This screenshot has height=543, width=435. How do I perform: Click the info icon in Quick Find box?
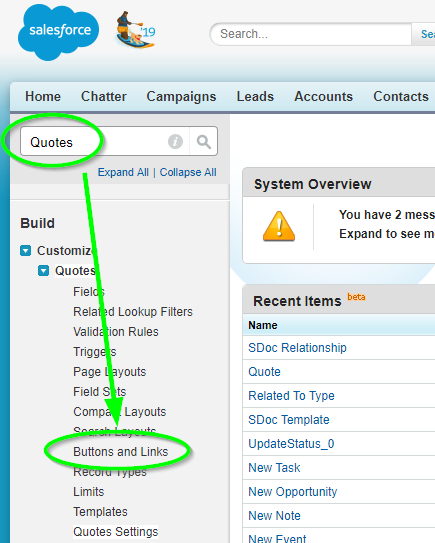coord(175,141)
